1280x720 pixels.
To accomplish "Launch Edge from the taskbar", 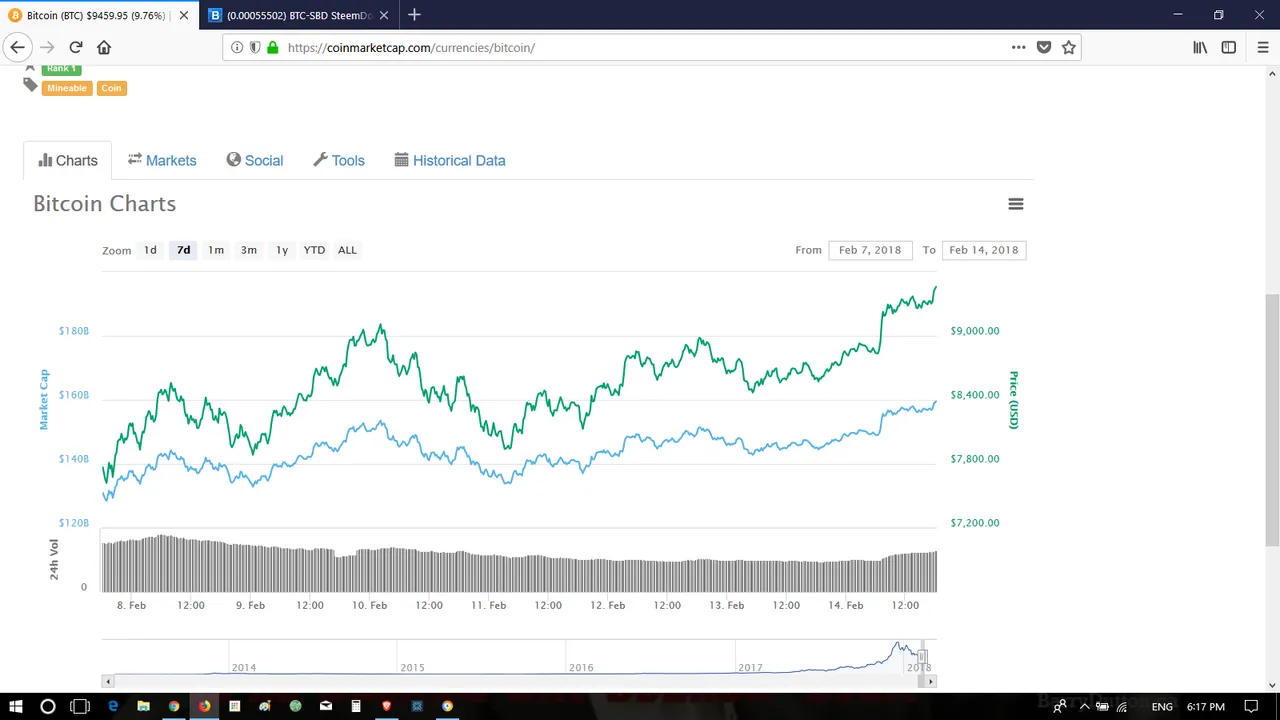I will (113, 706).
